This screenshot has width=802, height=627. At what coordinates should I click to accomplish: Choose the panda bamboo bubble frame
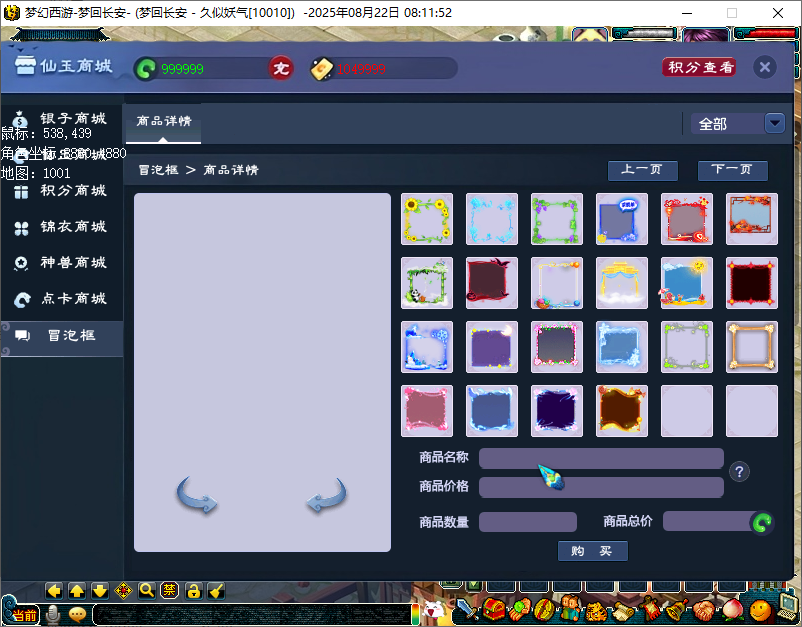pos(427,283)
